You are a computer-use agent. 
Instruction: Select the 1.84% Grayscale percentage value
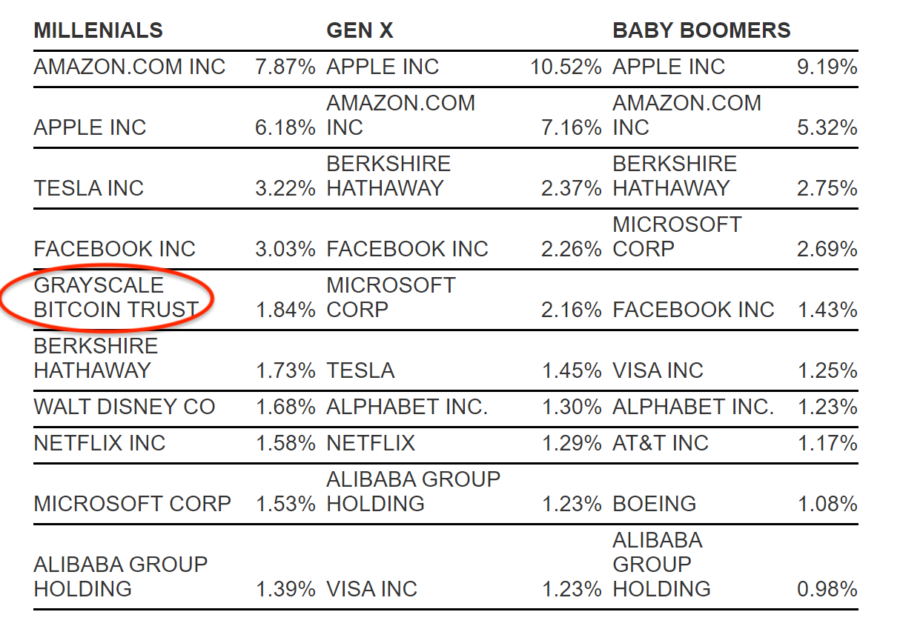point(285,310)
